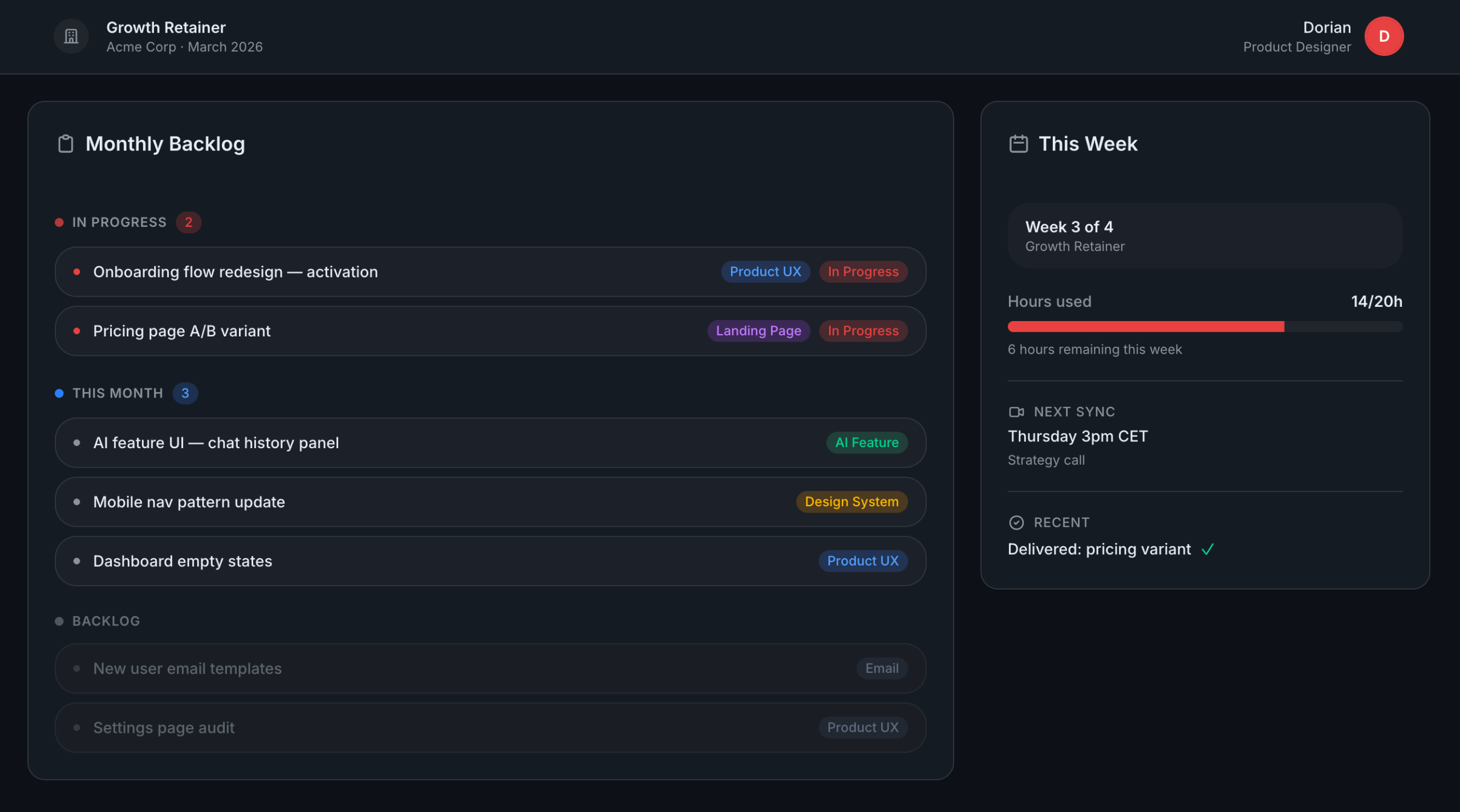Click the Landing Page tag
Screen dimensions: 1460x812
758,331
